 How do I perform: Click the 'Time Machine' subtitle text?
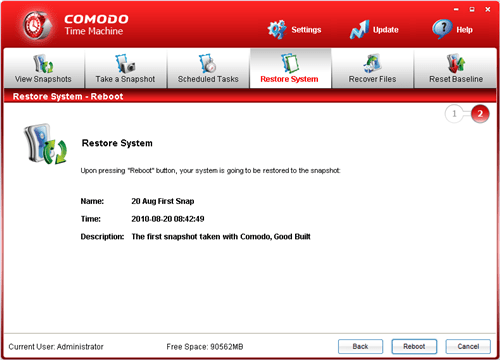(x=94, y=31)
